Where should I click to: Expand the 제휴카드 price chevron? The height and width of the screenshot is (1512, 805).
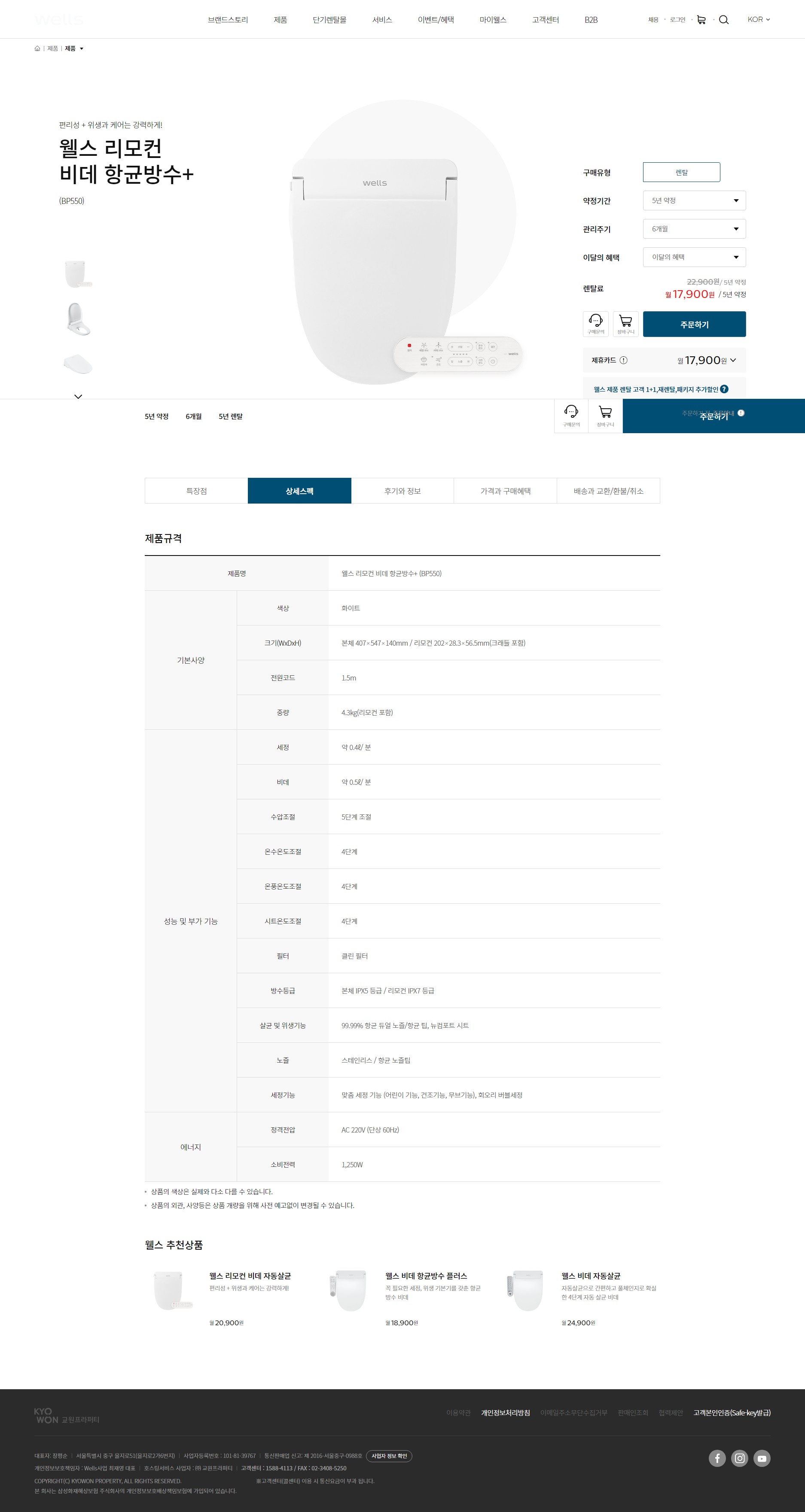(733, 360)
